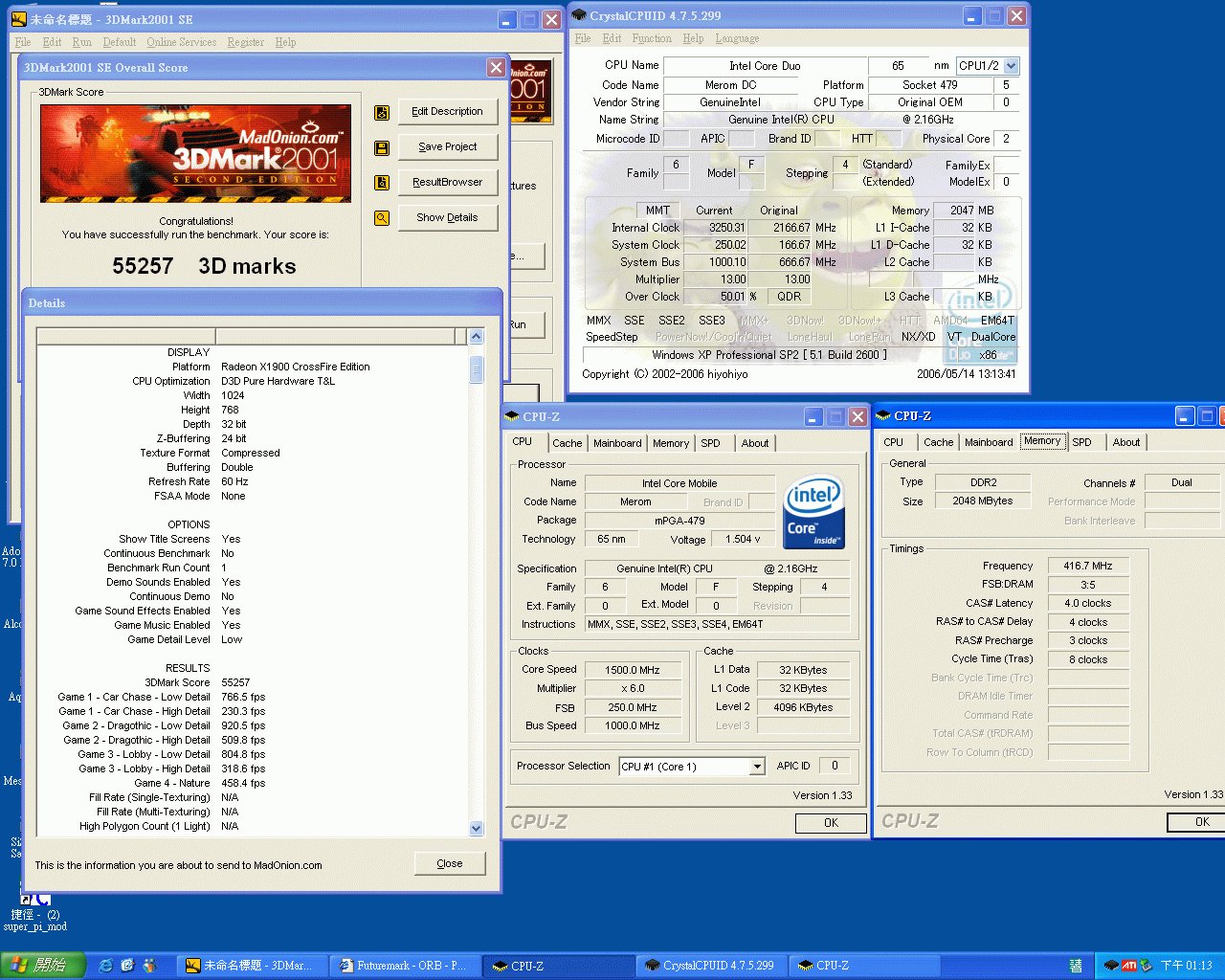This screenshot has height=980, width=1225.
Task: Select Futuremark ORB taskbar button
Action: 406,966
